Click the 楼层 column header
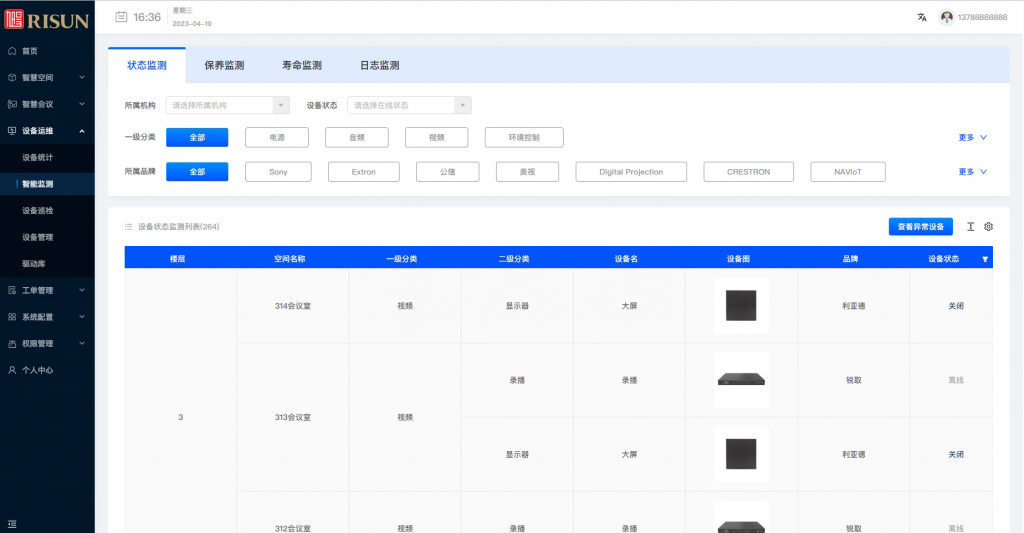The image size is (1024, 533). pos(178,259)
